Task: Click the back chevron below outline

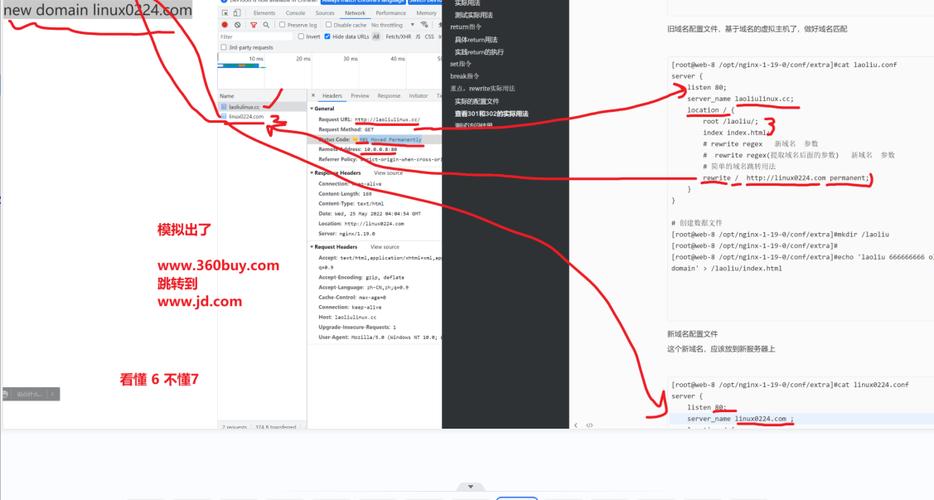Action: click(576, 425)
